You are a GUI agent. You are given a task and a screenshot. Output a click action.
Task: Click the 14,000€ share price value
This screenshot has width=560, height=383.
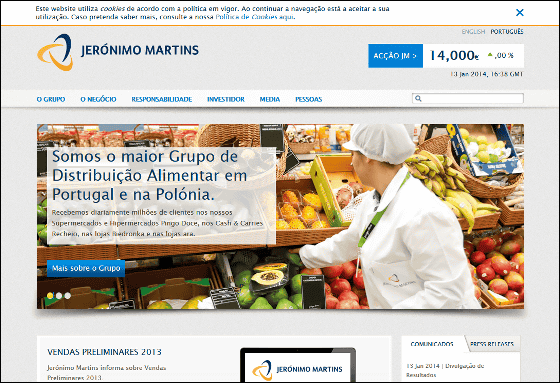(454, 55)
